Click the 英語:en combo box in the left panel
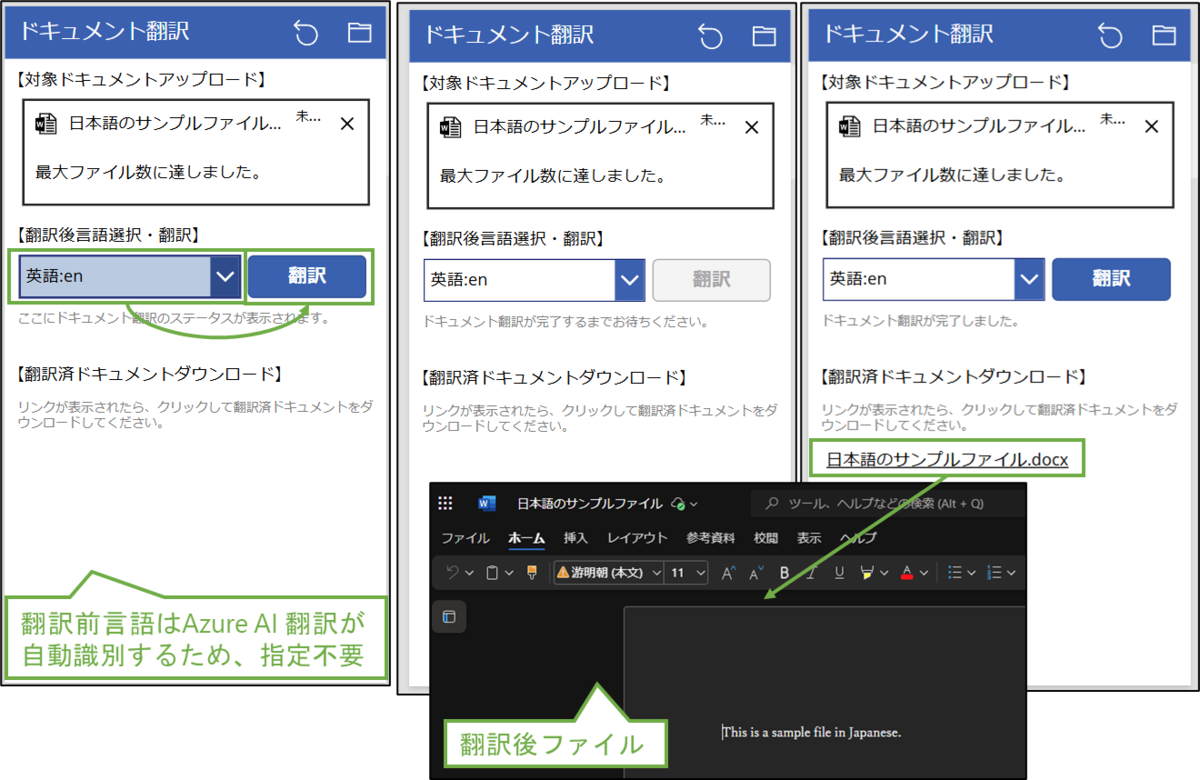The height and width of the screenshot is (780, 1200). [x=130, y=276]
